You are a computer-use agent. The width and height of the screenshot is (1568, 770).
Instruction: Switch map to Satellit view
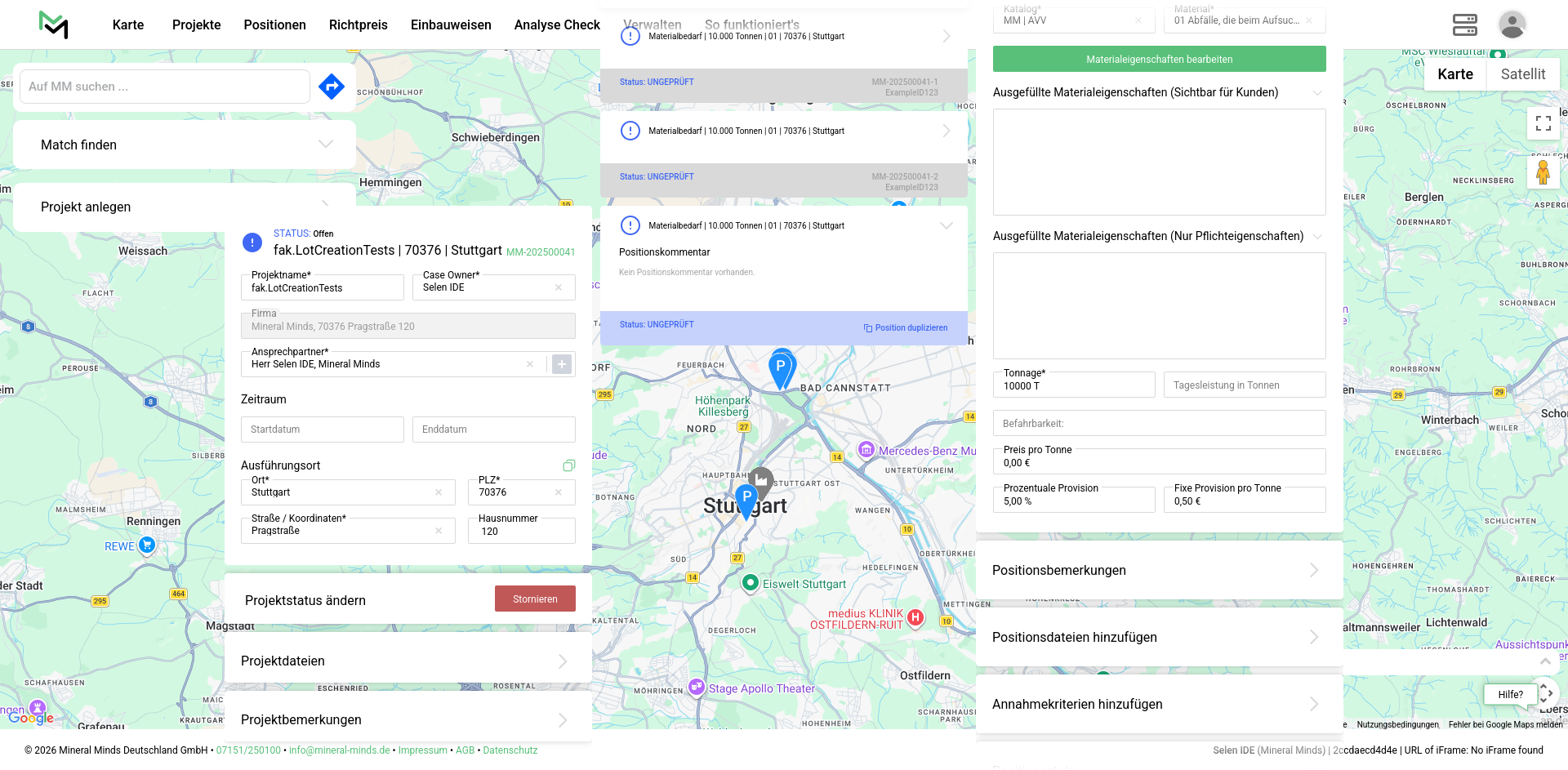[x=1522, y=74]
